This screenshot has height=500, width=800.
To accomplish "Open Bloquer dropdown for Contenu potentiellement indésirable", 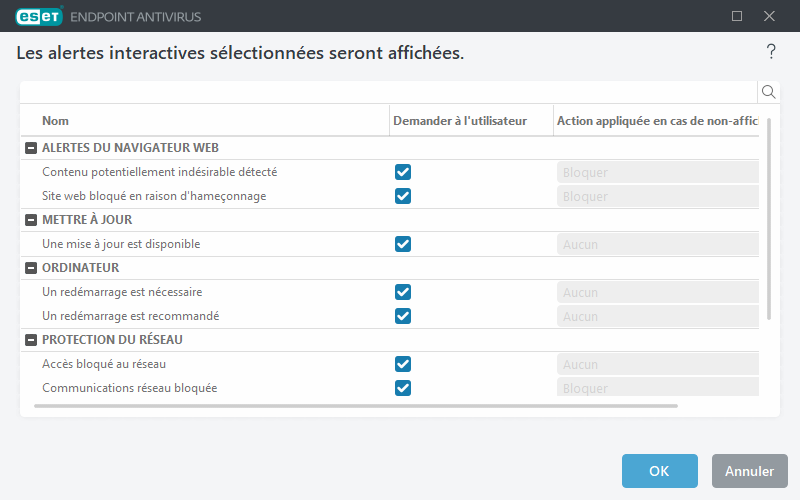I will [x=658, y=172].
